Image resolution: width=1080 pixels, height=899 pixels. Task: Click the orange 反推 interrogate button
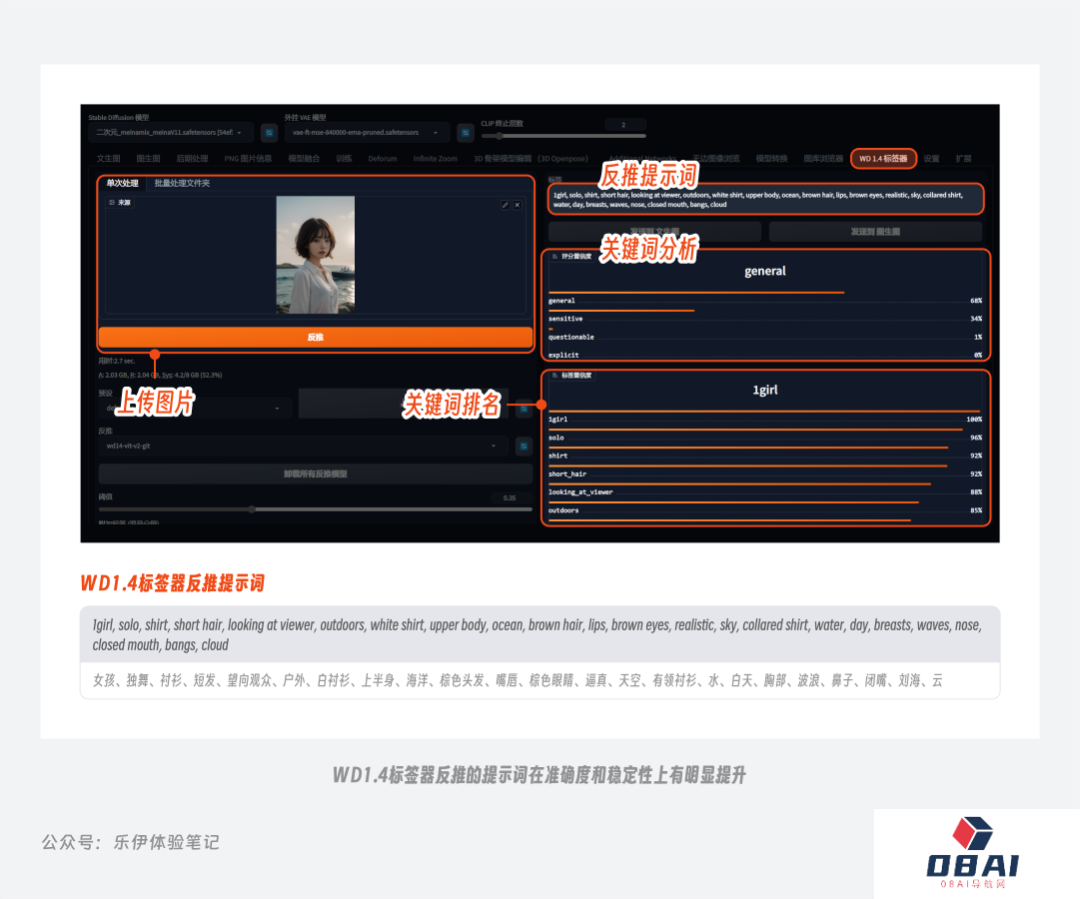point(315,337)
